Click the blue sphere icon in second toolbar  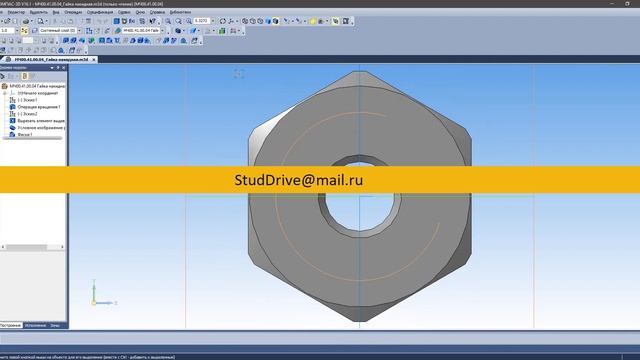(178, 31)
